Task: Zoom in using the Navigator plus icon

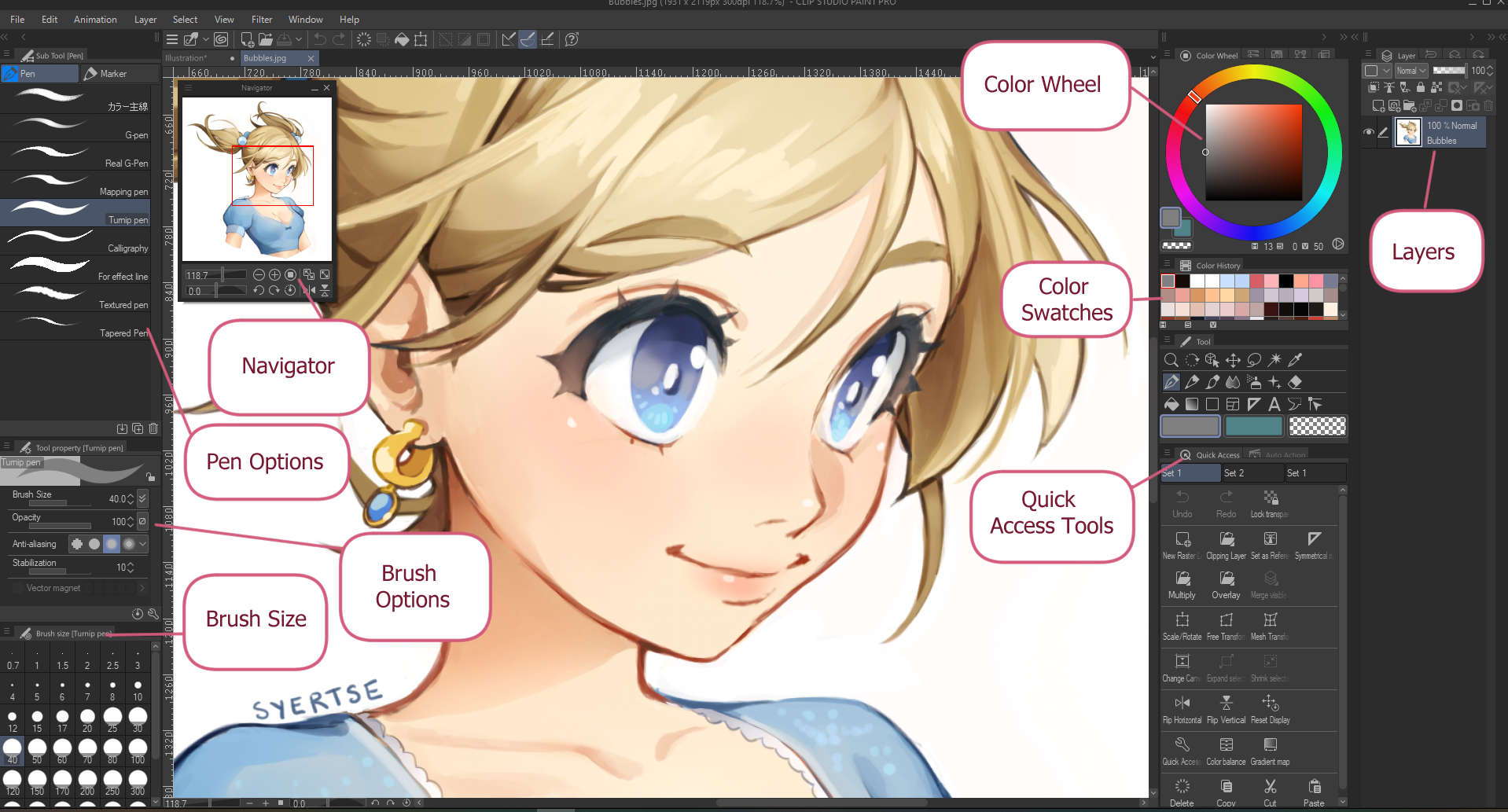Action: coord(274,274)
